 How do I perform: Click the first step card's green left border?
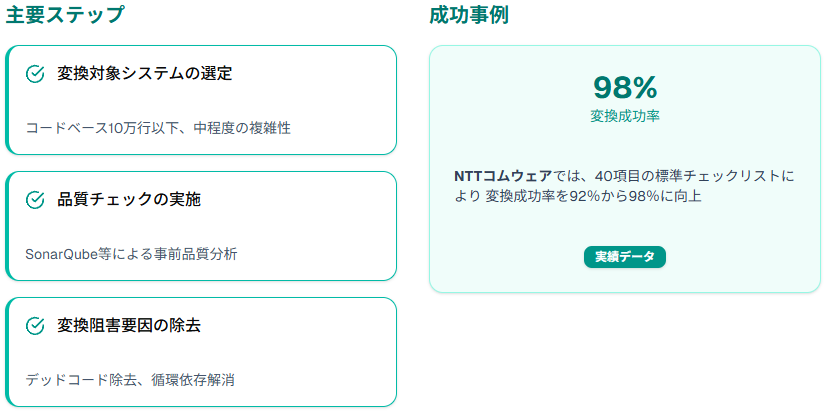[x=7, y=100]
